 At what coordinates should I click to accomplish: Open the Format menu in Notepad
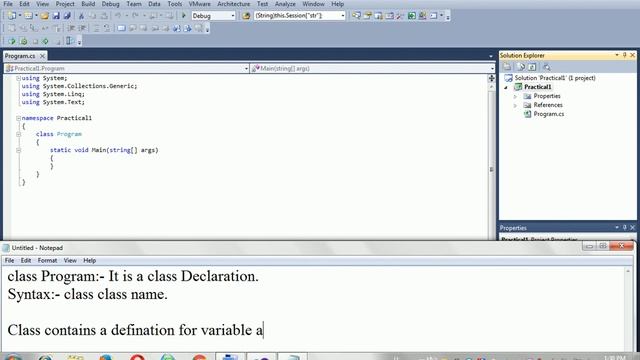pos(47,260)
